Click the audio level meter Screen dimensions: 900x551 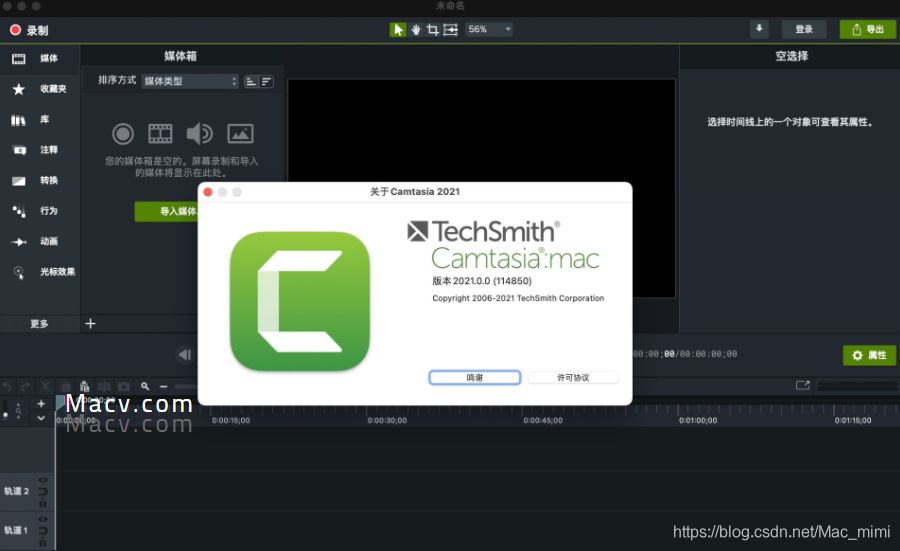point(858,386)
